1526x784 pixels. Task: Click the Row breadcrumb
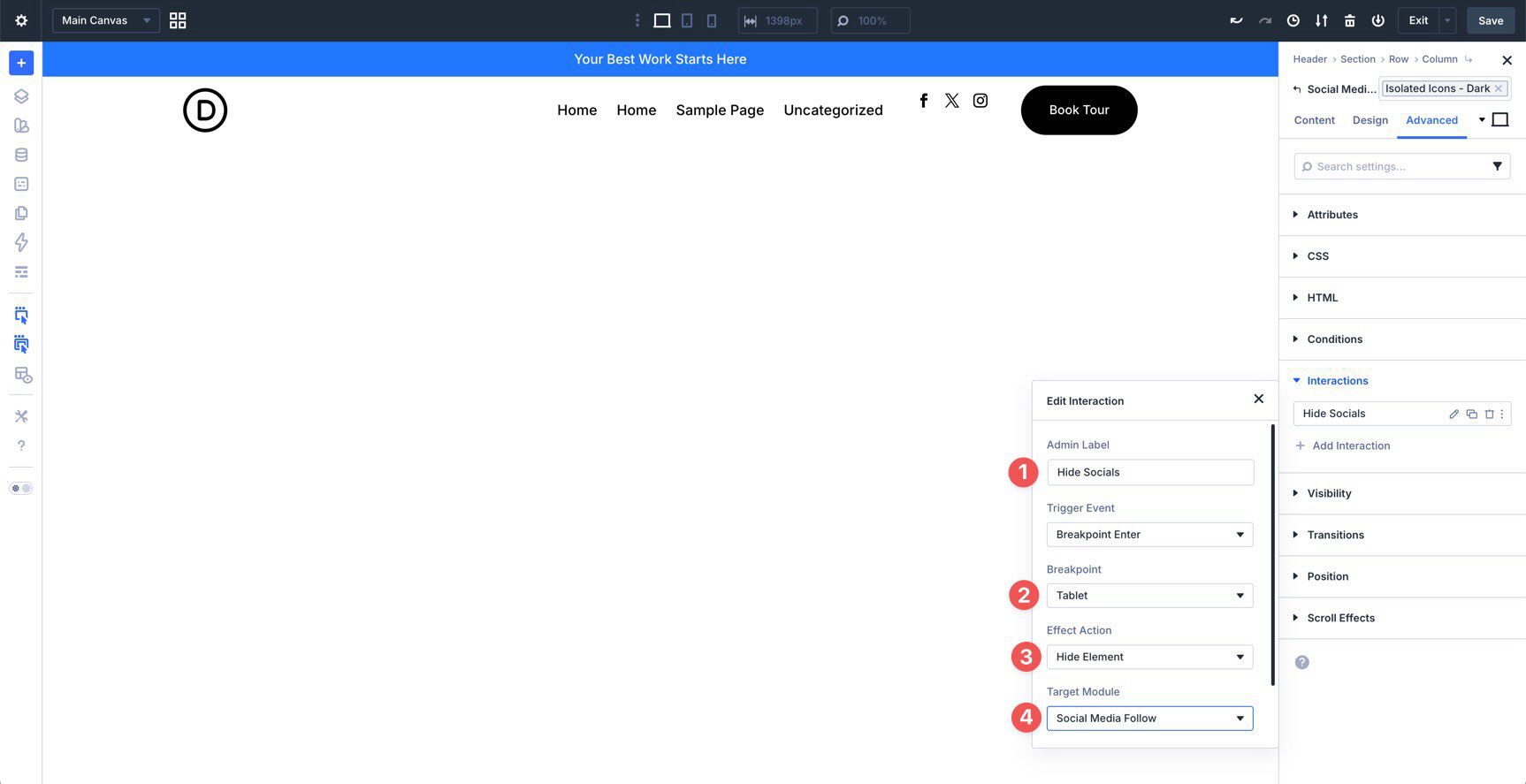click(x=1398, y=59)
